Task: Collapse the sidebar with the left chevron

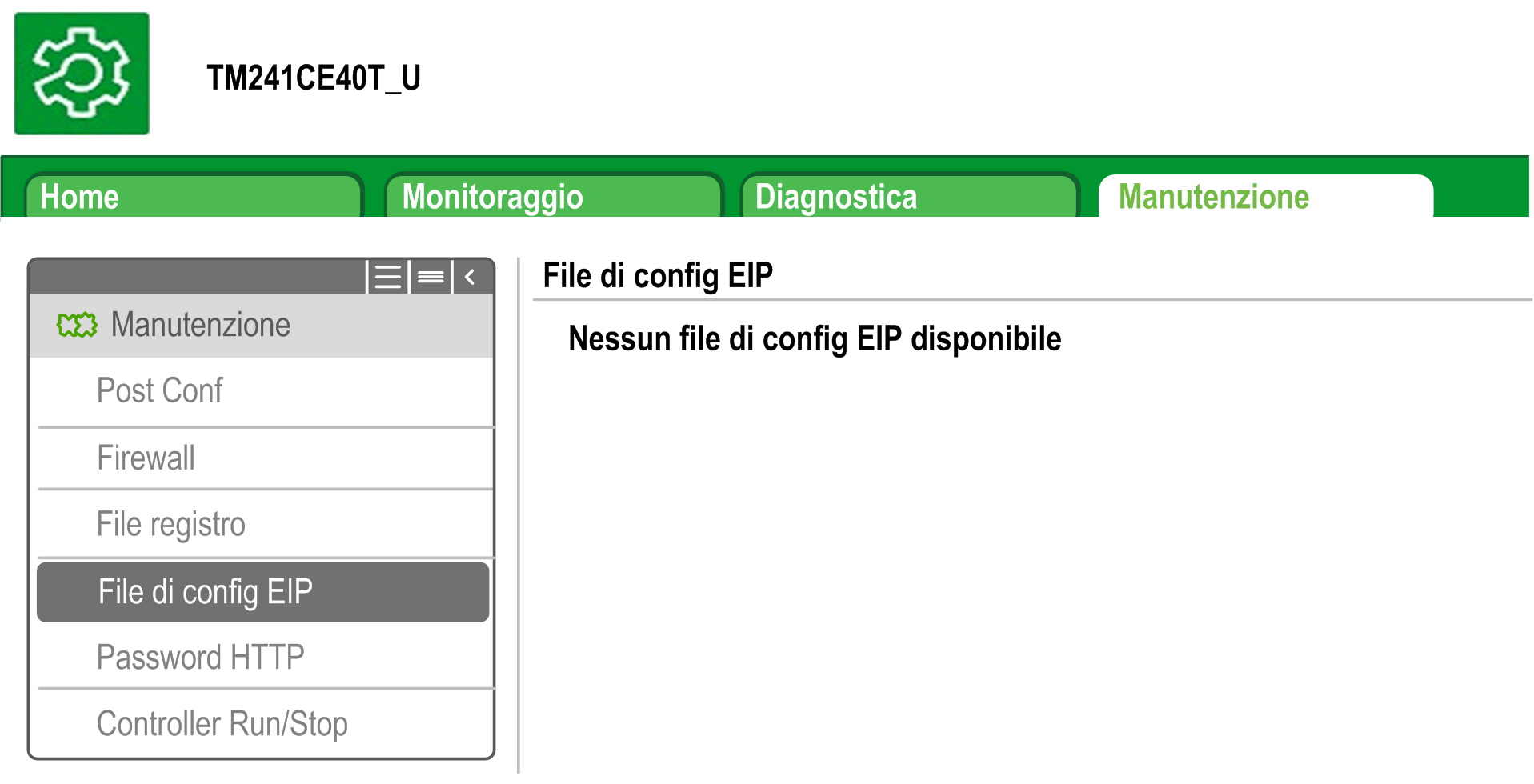Action: pyautogui.click(x=471, y=278)
